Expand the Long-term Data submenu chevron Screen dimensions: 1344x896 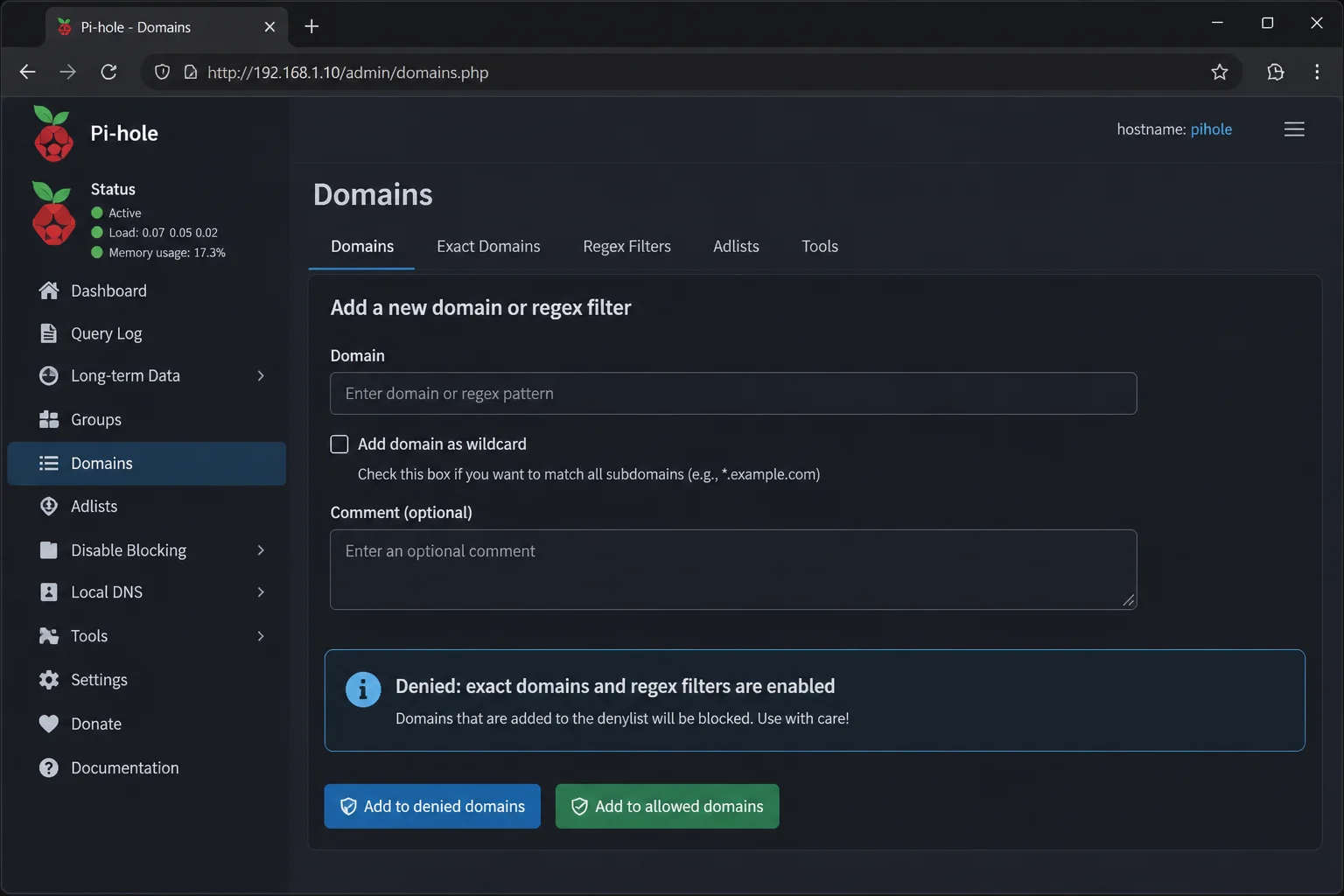pyautogui.click(x=261, y=375)
